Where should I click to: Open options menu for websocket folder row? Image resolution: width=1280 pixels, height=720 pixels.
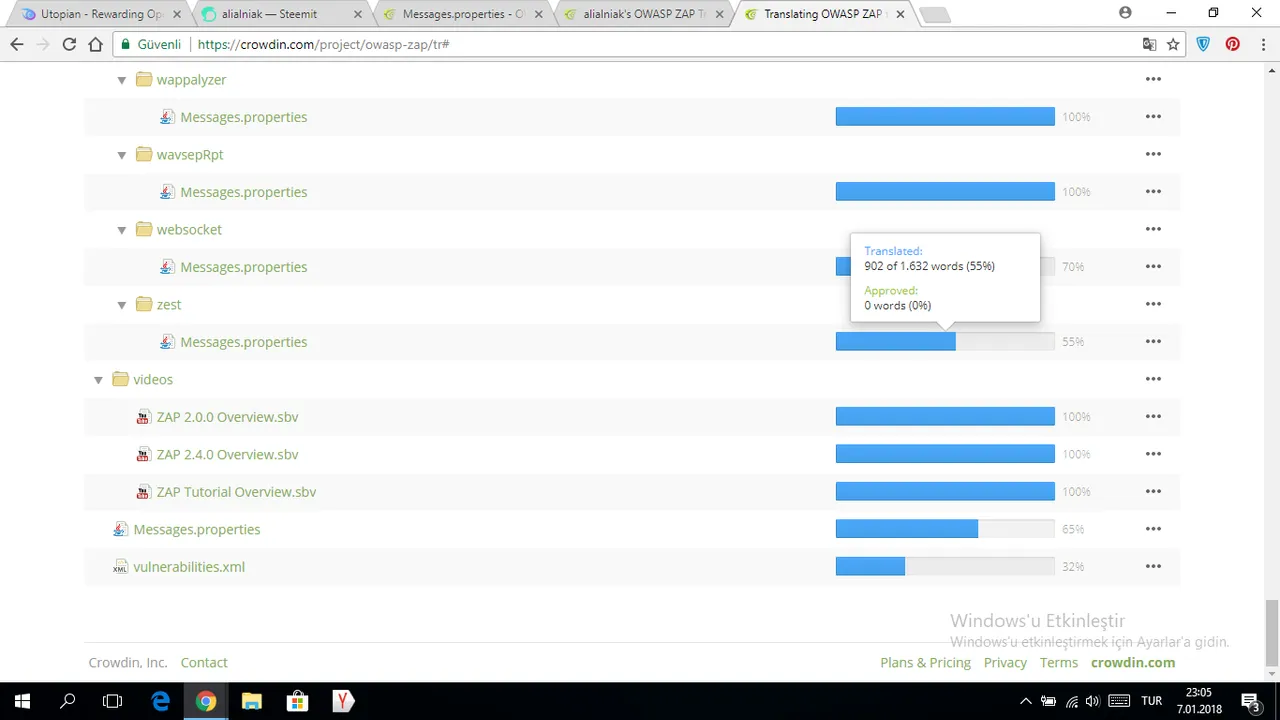[1153, 229]
